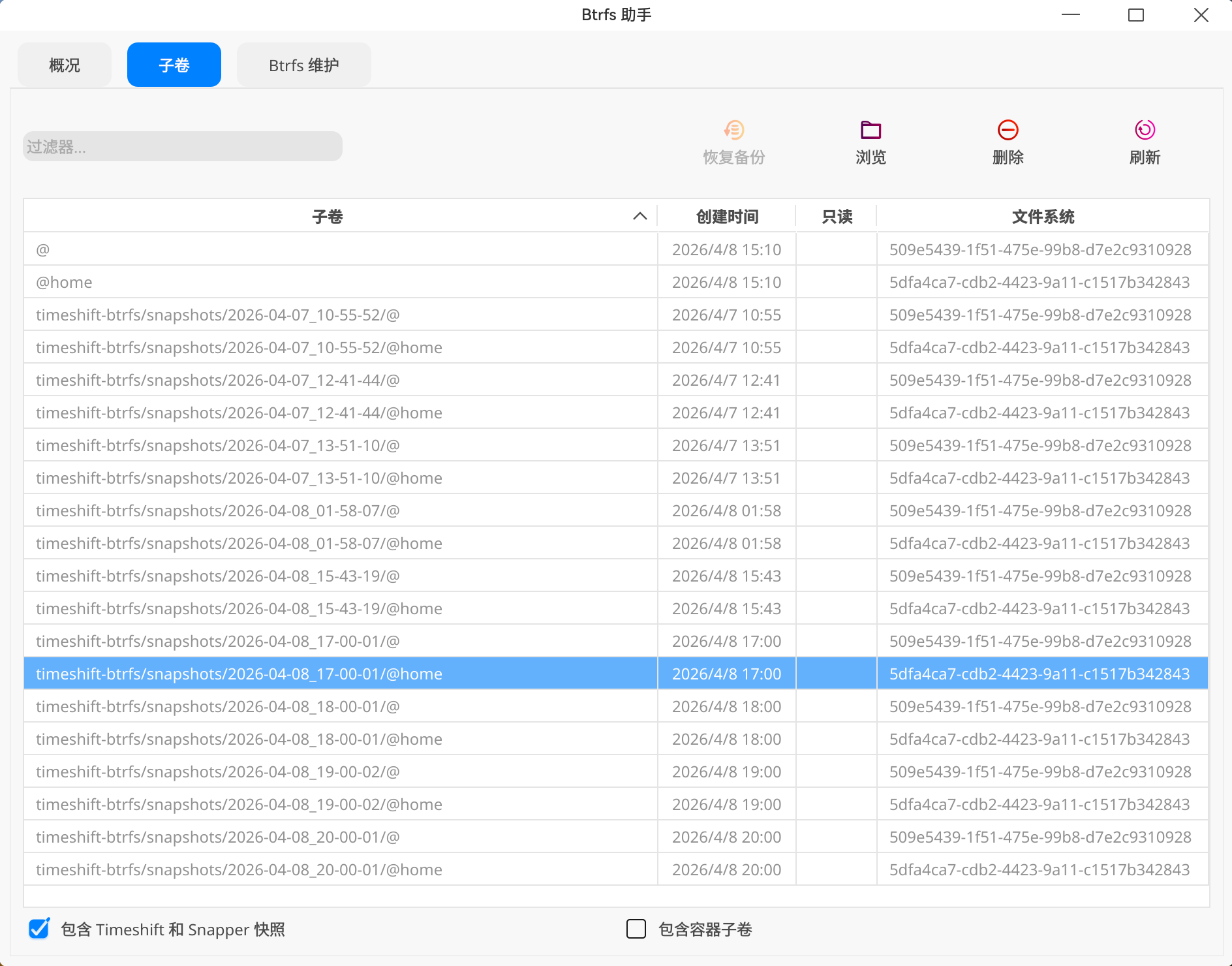Uncheck 包含 Timeshift 和 Snapper 快照

(x=38, y=929)
